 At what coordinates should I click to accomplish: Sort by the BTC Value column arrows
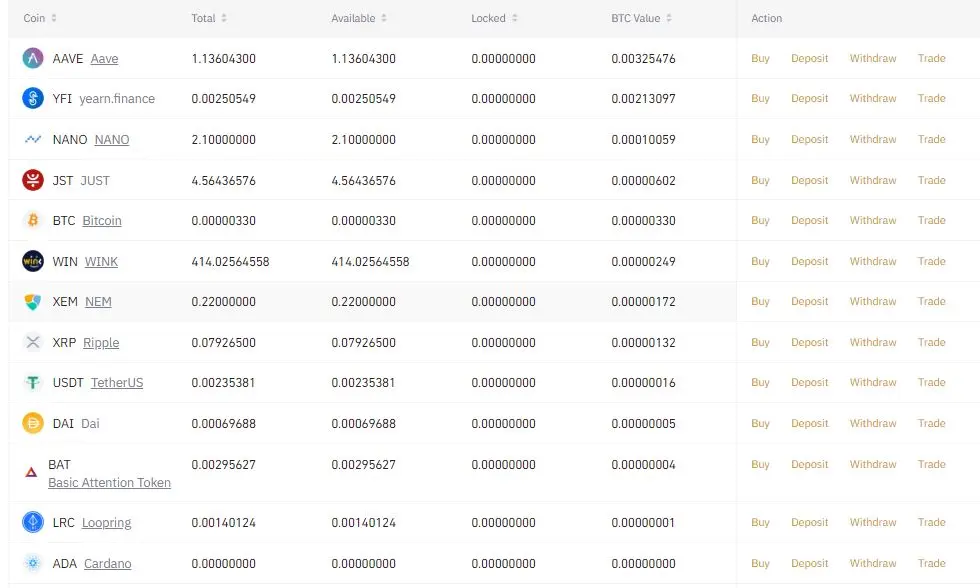(669, 18)
